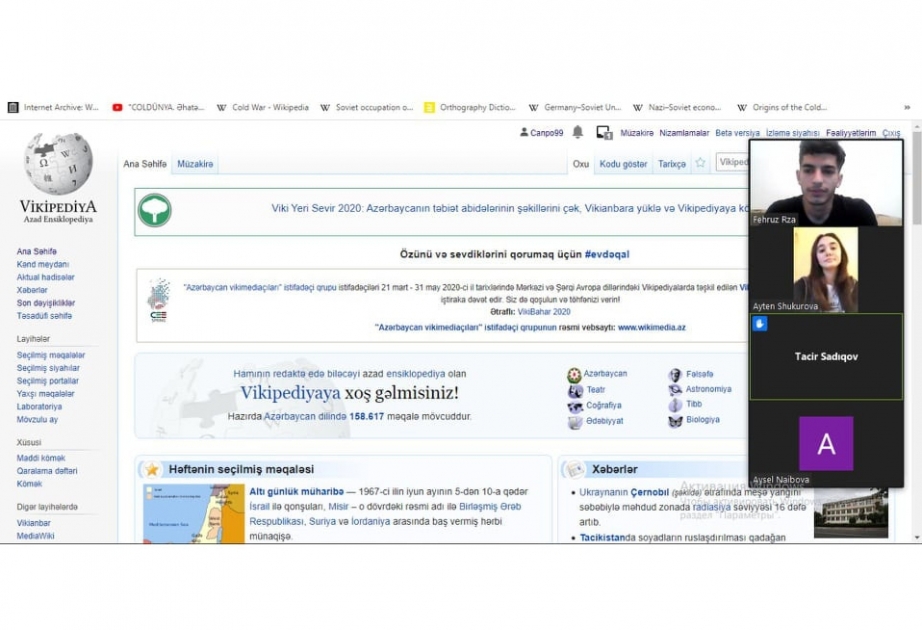This screenshot has height=630, width=922.
Task: Click the Vikipediya search field
Action: coord(733,162)
